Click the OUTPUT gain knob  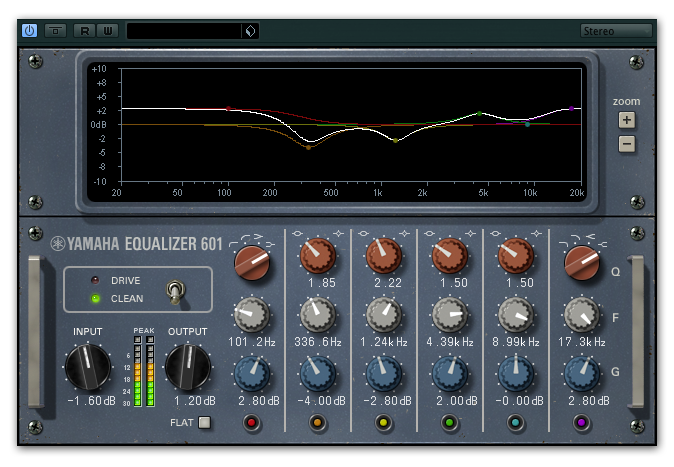point(188,367)
